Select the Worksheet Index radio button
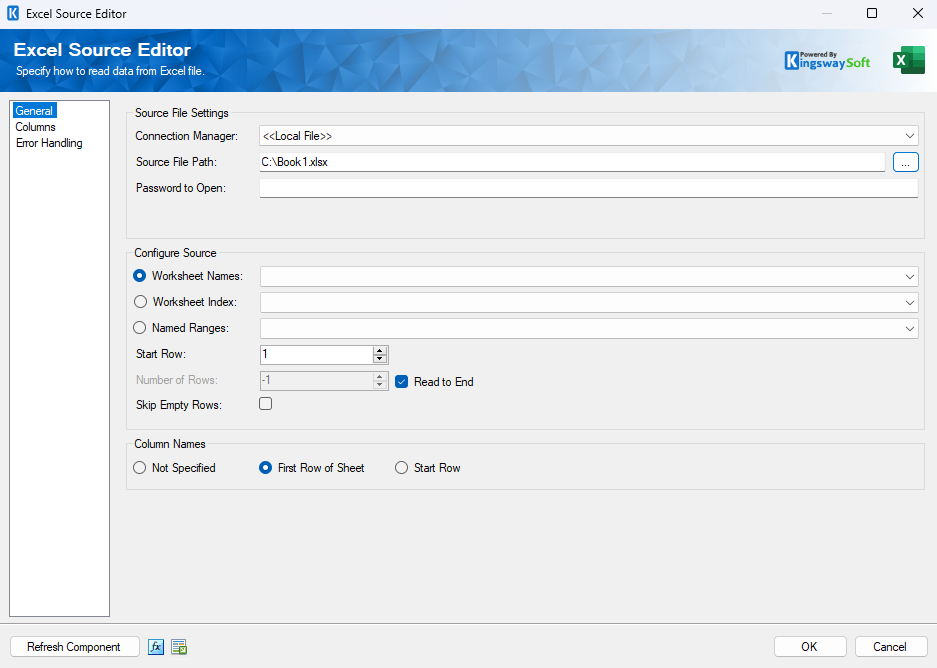937x668 pixels. [x=140, y=302]
